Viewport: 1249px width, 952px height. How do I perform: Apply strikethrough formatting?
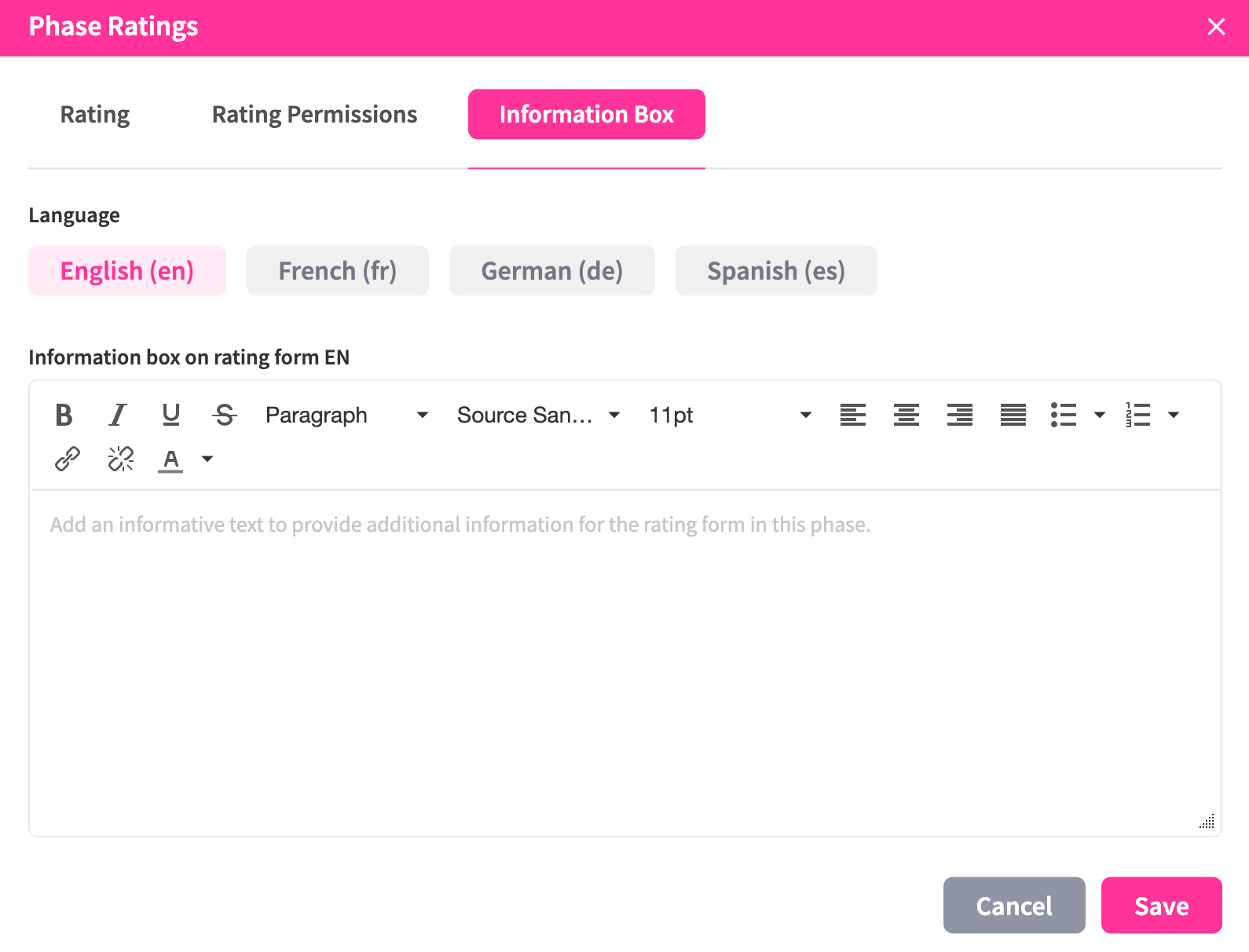pos(225,415)
